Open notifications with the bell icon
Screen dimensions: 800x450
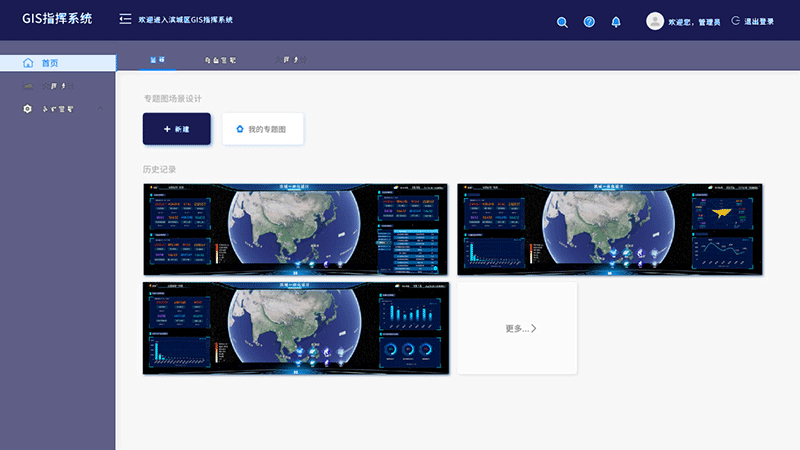[x=616, y=22]
